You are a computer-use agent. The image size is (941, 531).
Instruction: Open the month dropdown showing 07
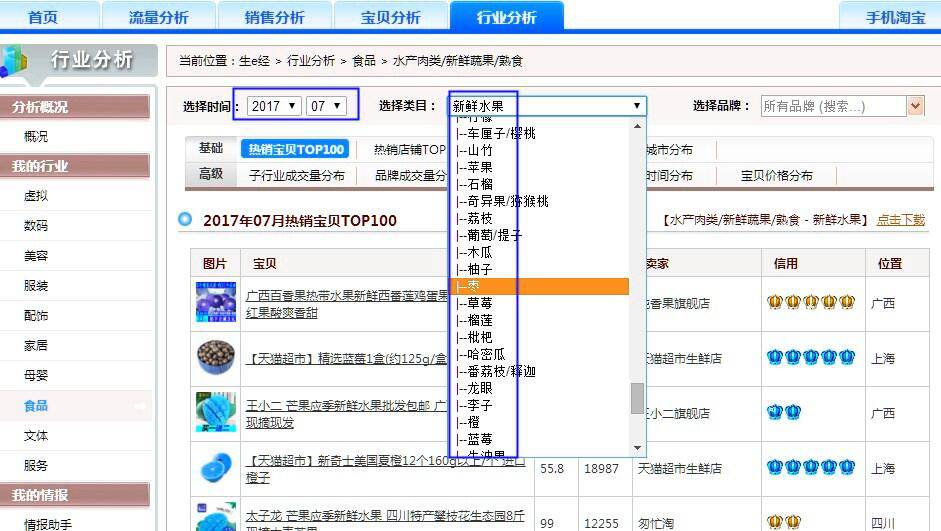point(326,106)
